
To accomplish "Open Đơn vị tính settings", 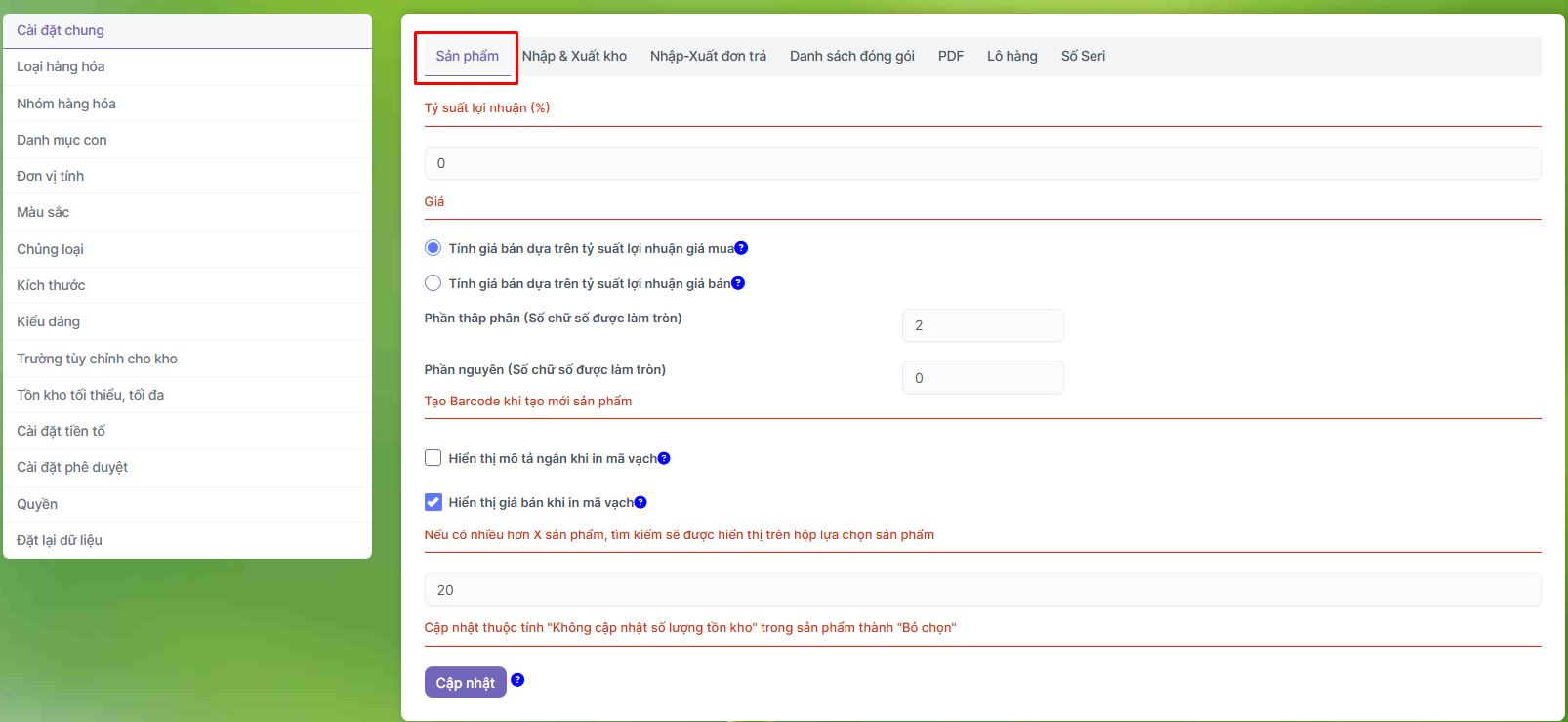I will click(x=51, y=176).
